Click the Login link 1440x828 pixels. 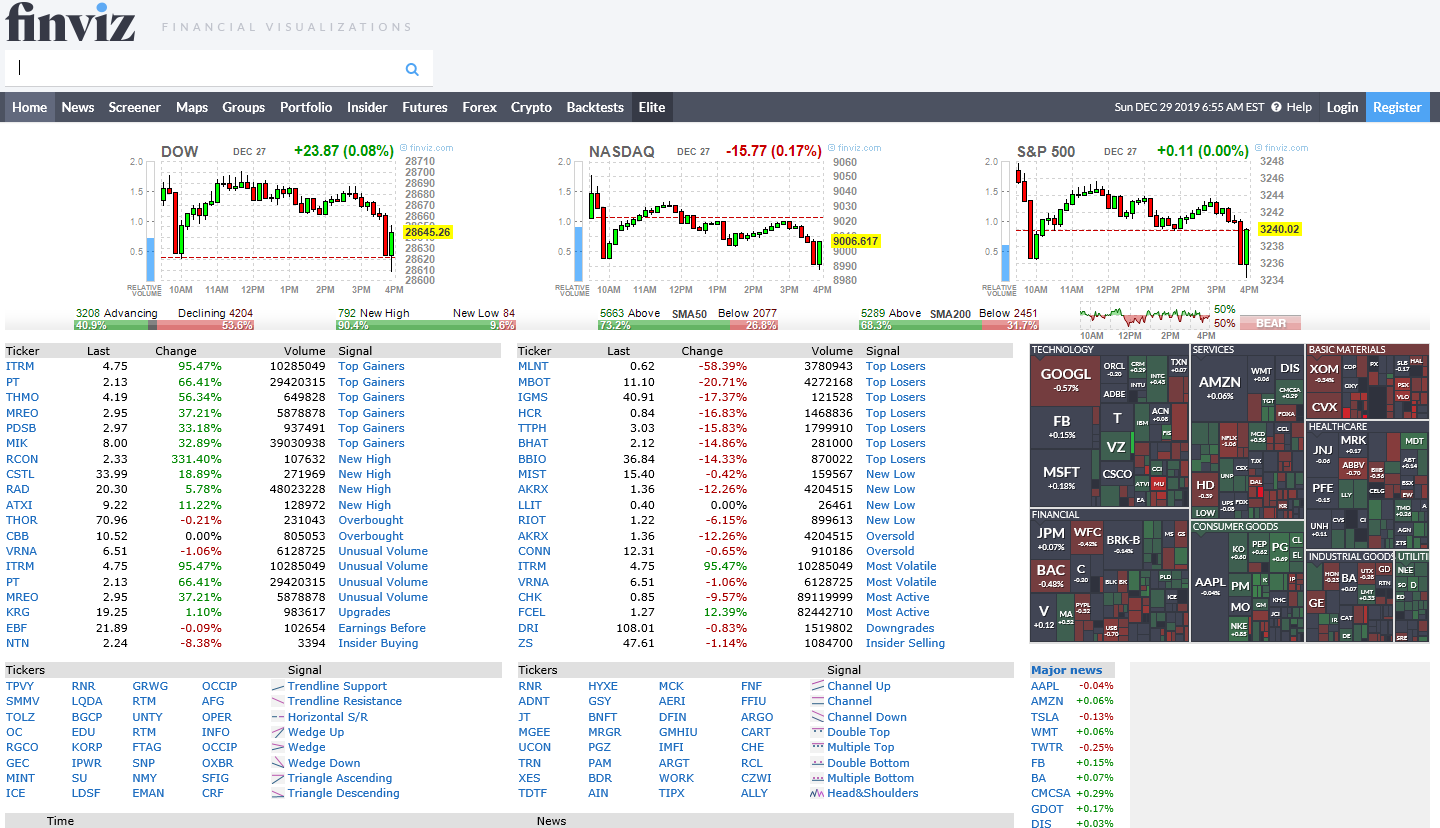coord(1342,107)
